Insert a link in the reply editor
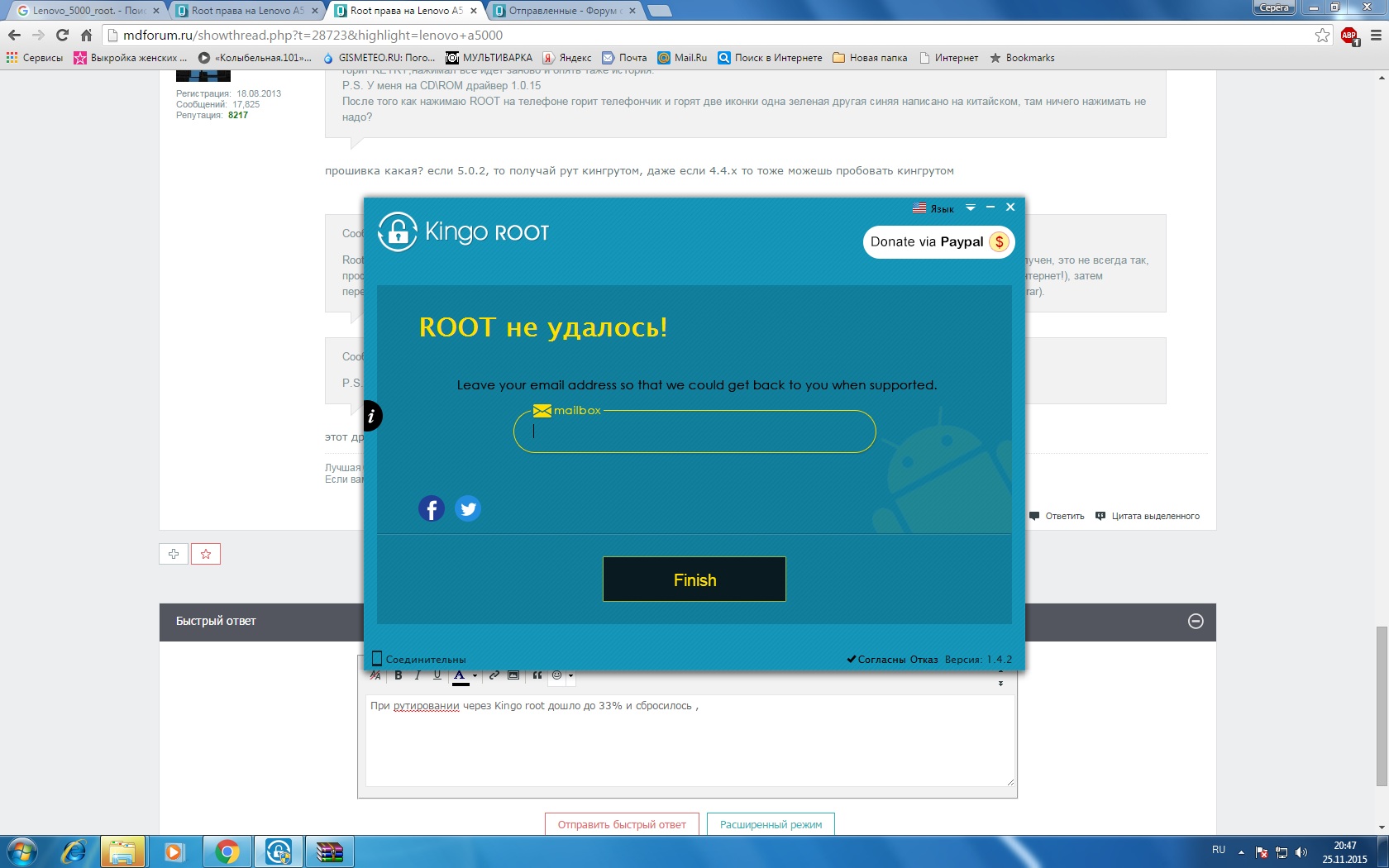The height and width of the screenshot is (868, 1389). pyautogui.click(x=494, y=675)
